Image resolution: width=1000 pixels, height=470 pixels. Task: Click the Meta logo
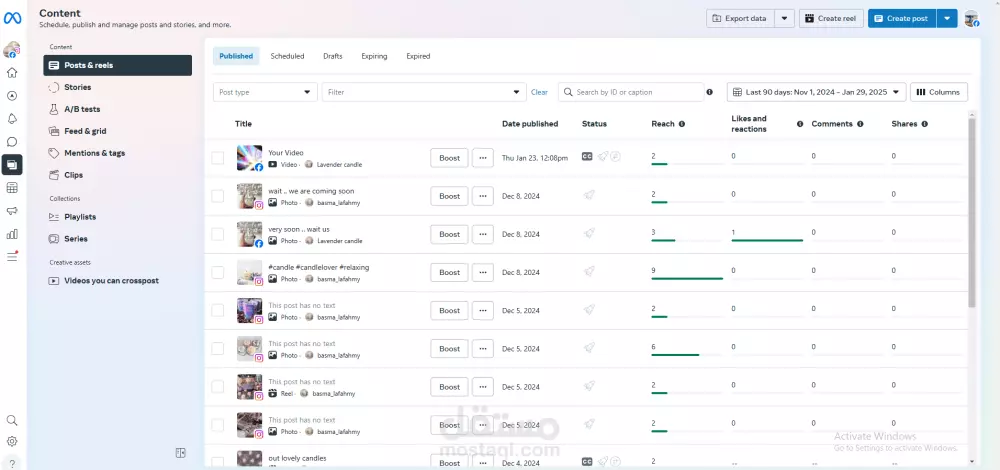(12, 18)
